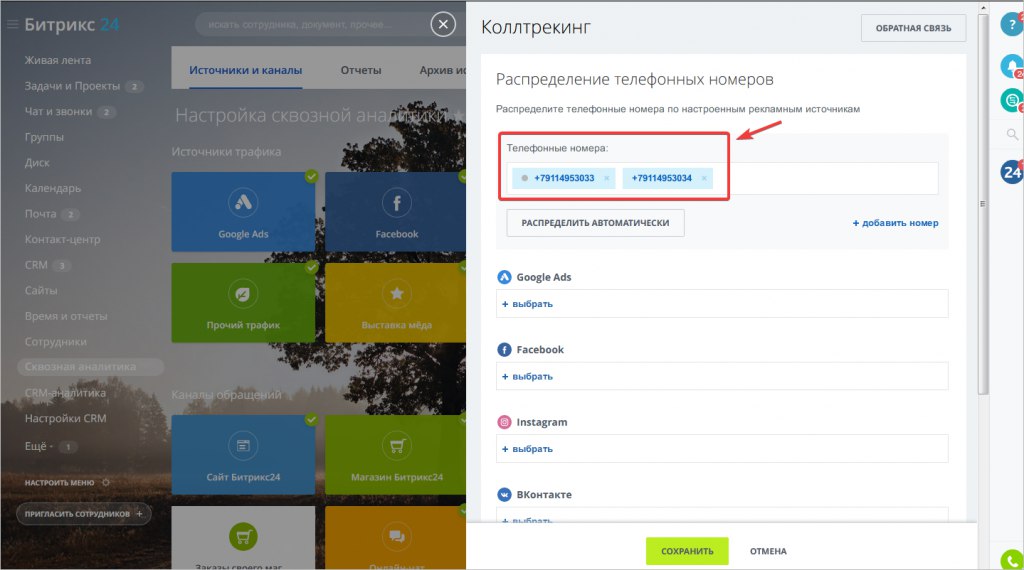Image resolution: width=1024 pixels, height=570 pixels.
Task: Click the search magnifier in right bar
Action: click(1012, 135)
